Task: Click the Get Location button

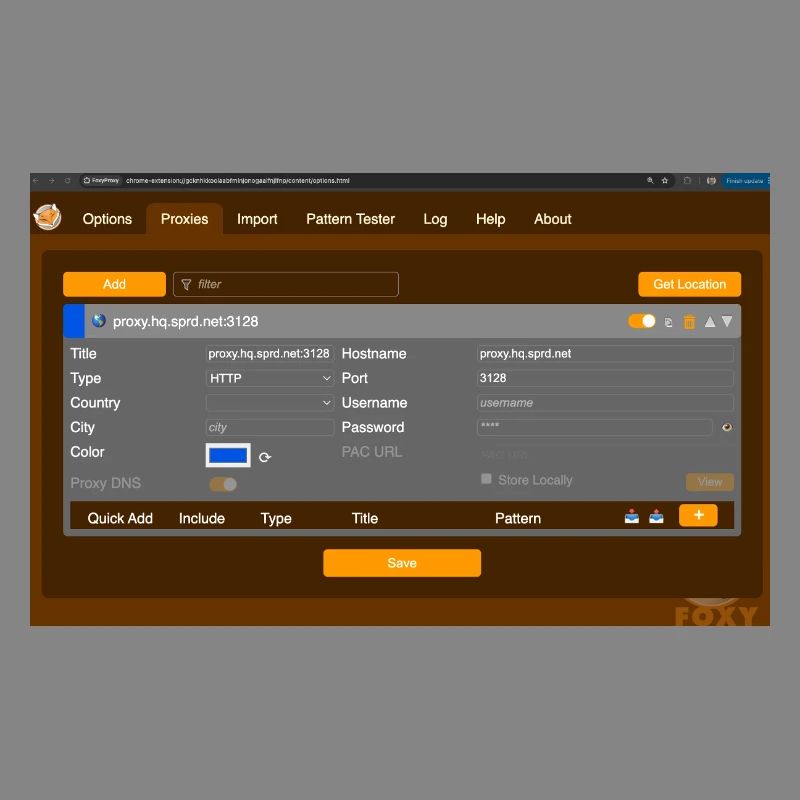Action: 689,284
